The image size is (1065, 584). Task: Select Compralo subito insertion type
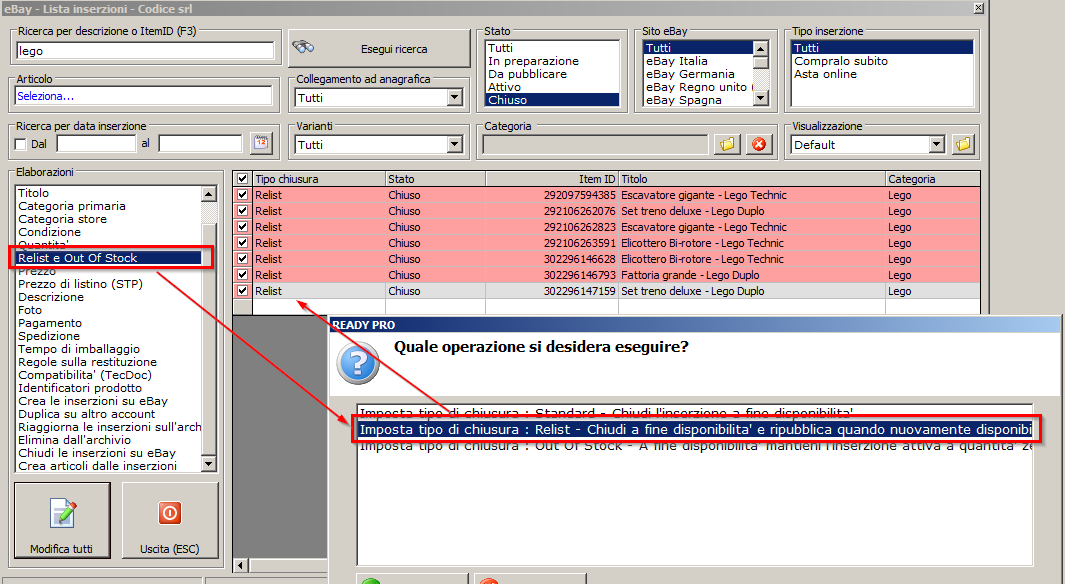coord(882,61)
